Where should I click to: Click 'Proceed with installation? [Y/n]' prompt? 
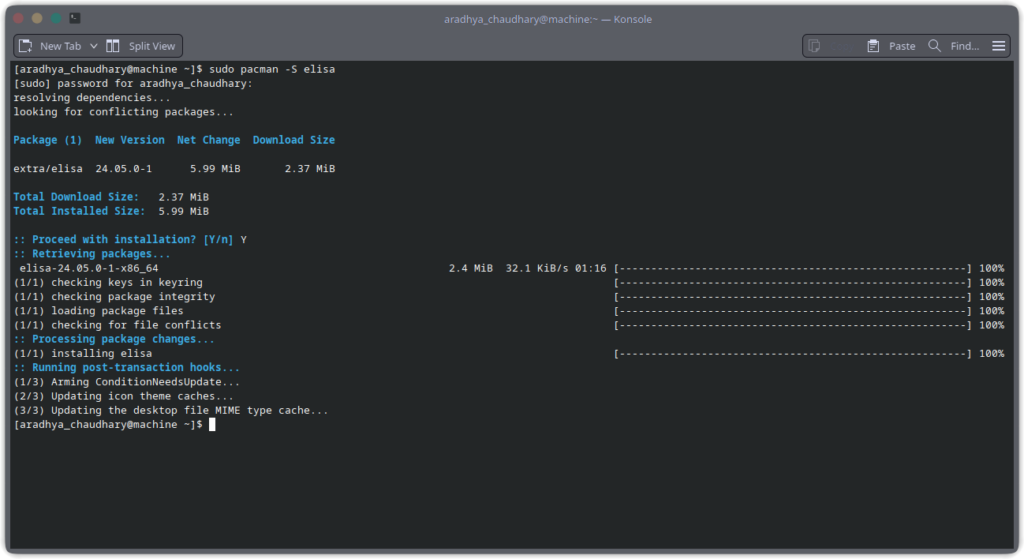133,240
